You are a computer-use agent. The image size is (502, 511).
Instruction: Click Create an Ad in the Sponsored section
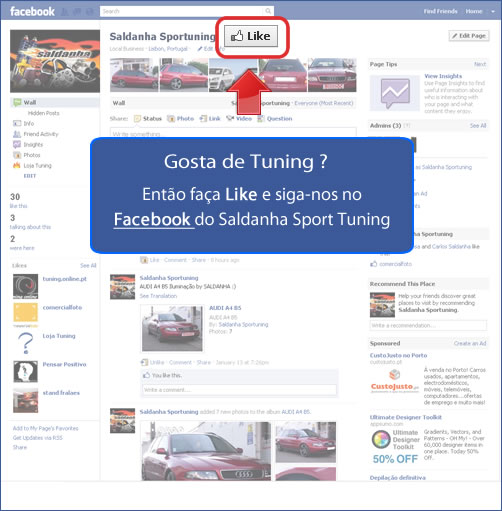pyautogui.click(x=470, y=343)
